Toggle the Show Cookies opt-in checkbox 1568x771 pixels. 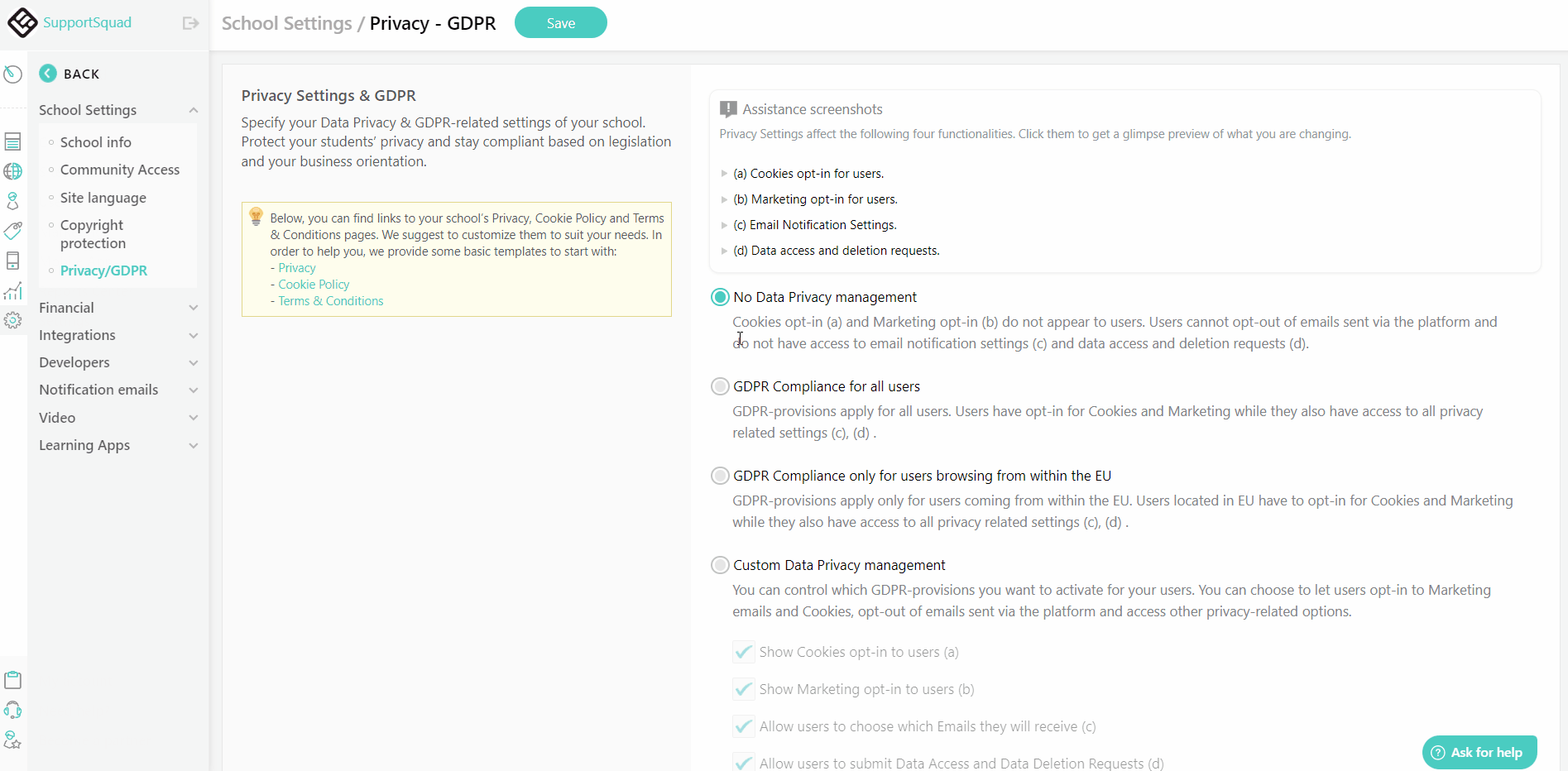click(743, 652)
